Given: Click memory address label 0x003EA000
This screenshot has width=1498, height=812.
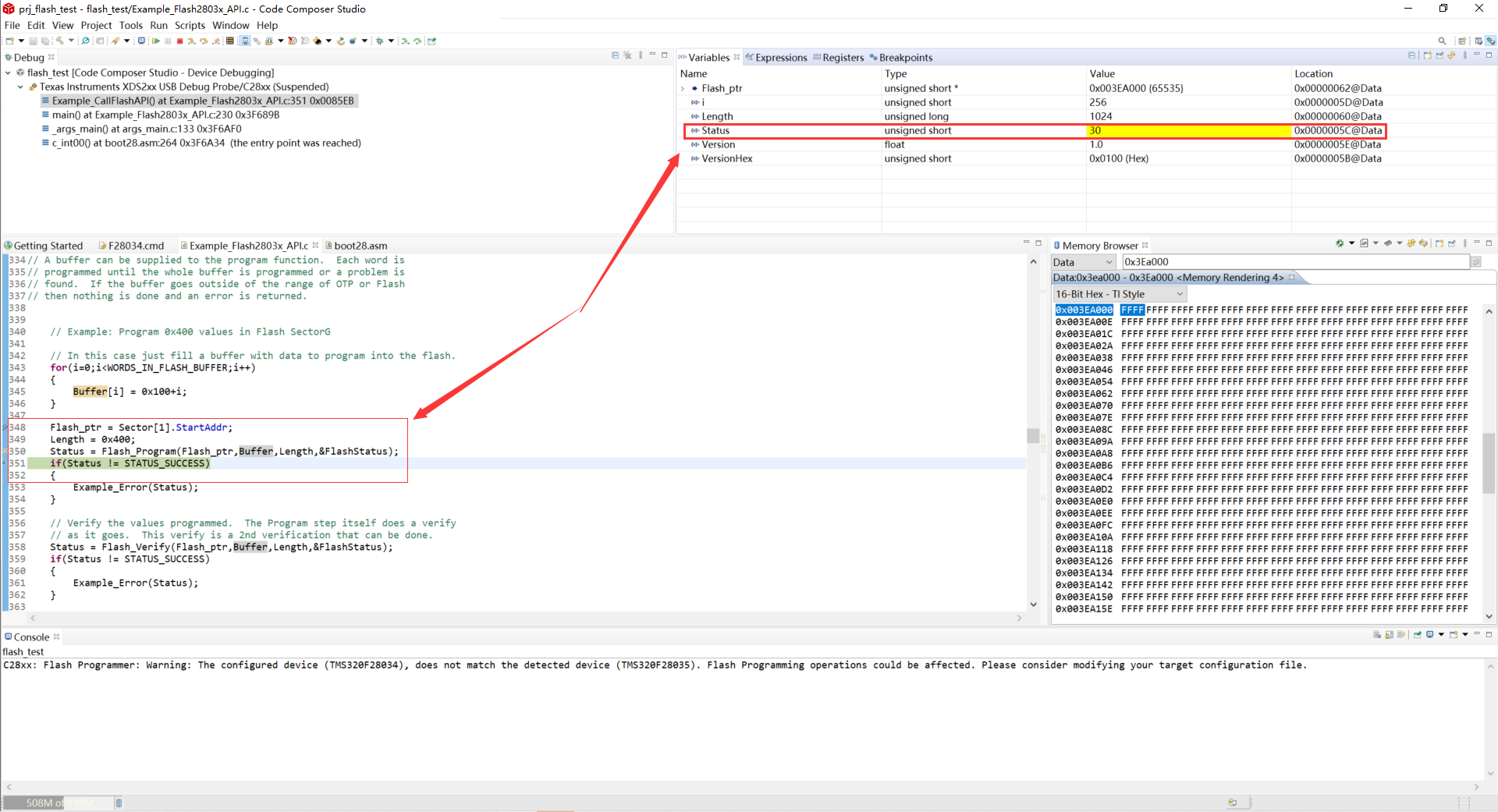Looking at the screenshot, I should pyautogui.click(x=1084, y=310).
